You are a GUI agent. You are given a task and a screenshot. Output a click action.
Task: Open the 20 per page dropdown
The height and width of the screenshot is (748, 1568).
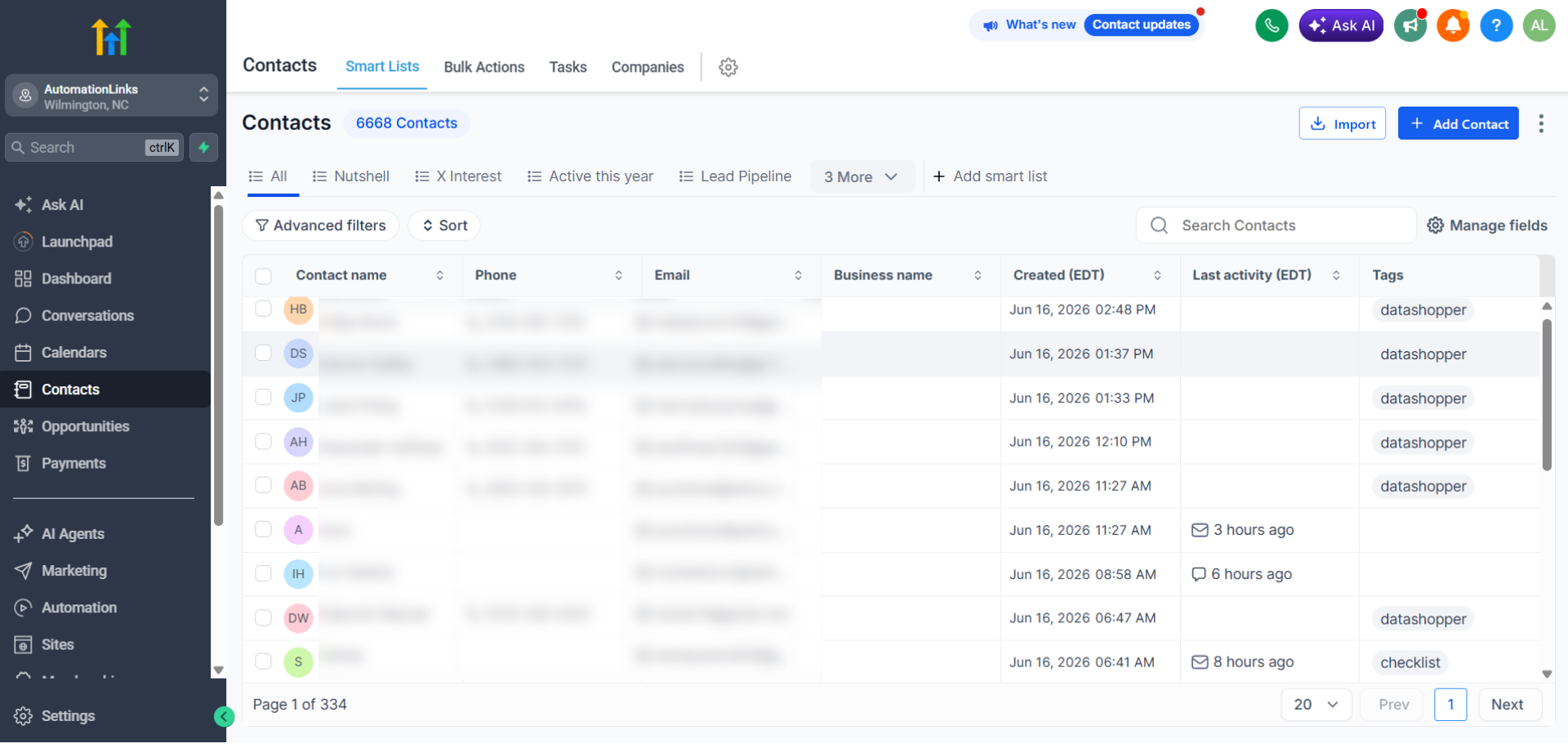(x=1316, y=705)
